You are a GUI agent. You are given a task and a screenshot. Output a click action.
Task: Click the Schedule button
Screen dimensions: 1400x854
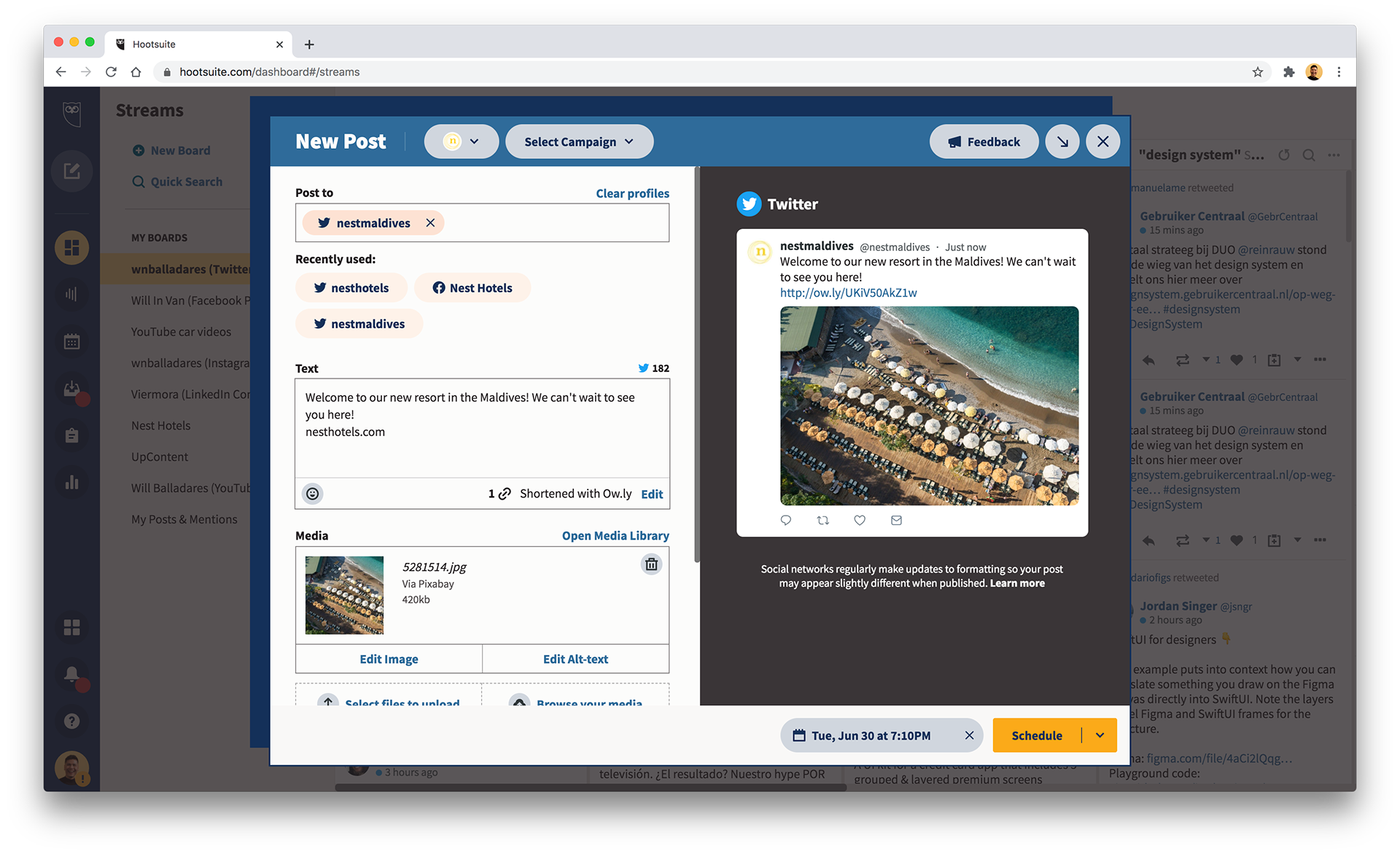pyautogui.click(x=1036, y=736)
